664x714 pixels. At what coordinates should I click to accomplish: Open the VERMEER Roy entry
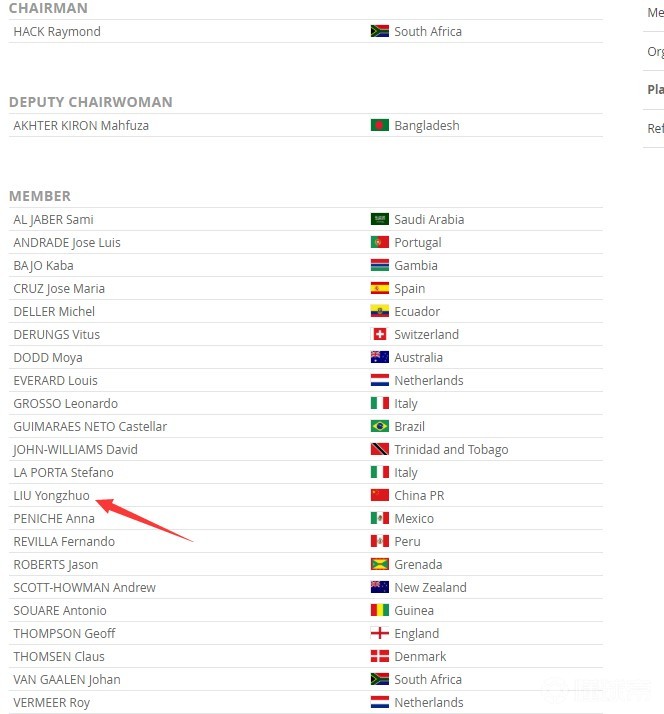(x=51, y=703)
